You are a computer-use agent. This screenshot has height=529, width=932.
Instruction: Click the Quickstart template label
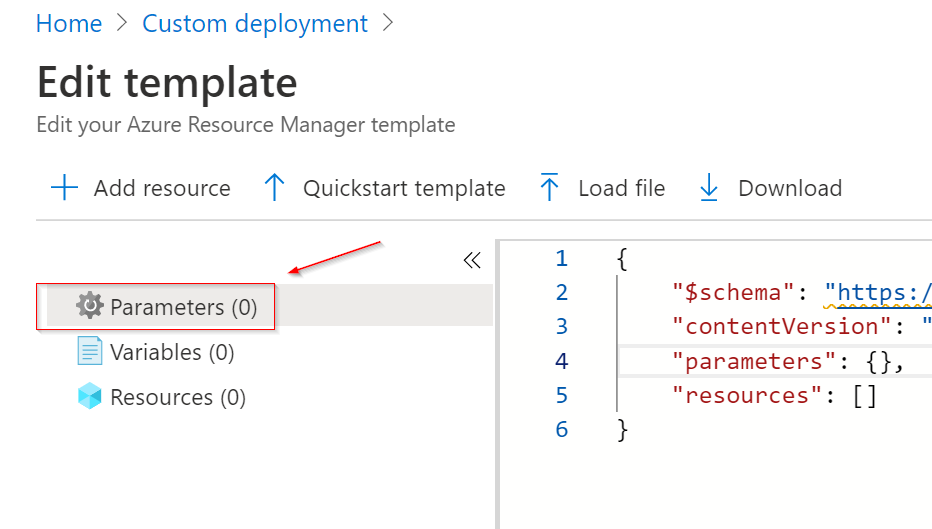pyautogui.click(x=404, y=188)
